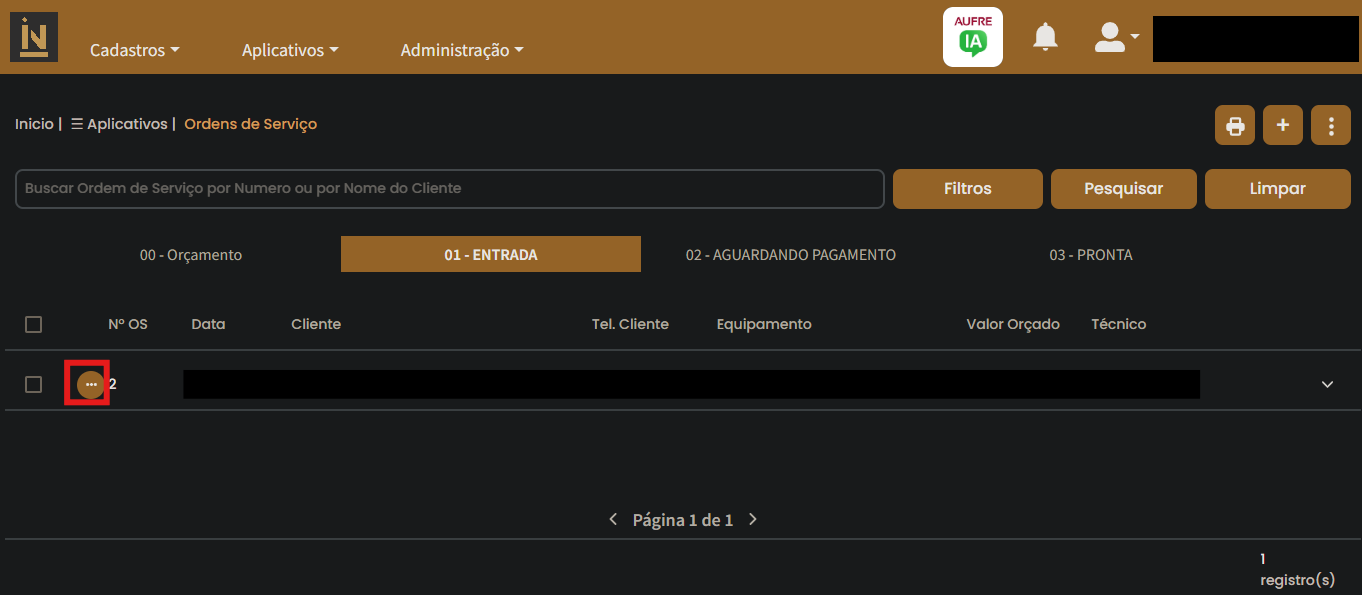1362x595 pixels.
Task: Open the AUFRE IA assistant icon
Action: pos(972,37)
